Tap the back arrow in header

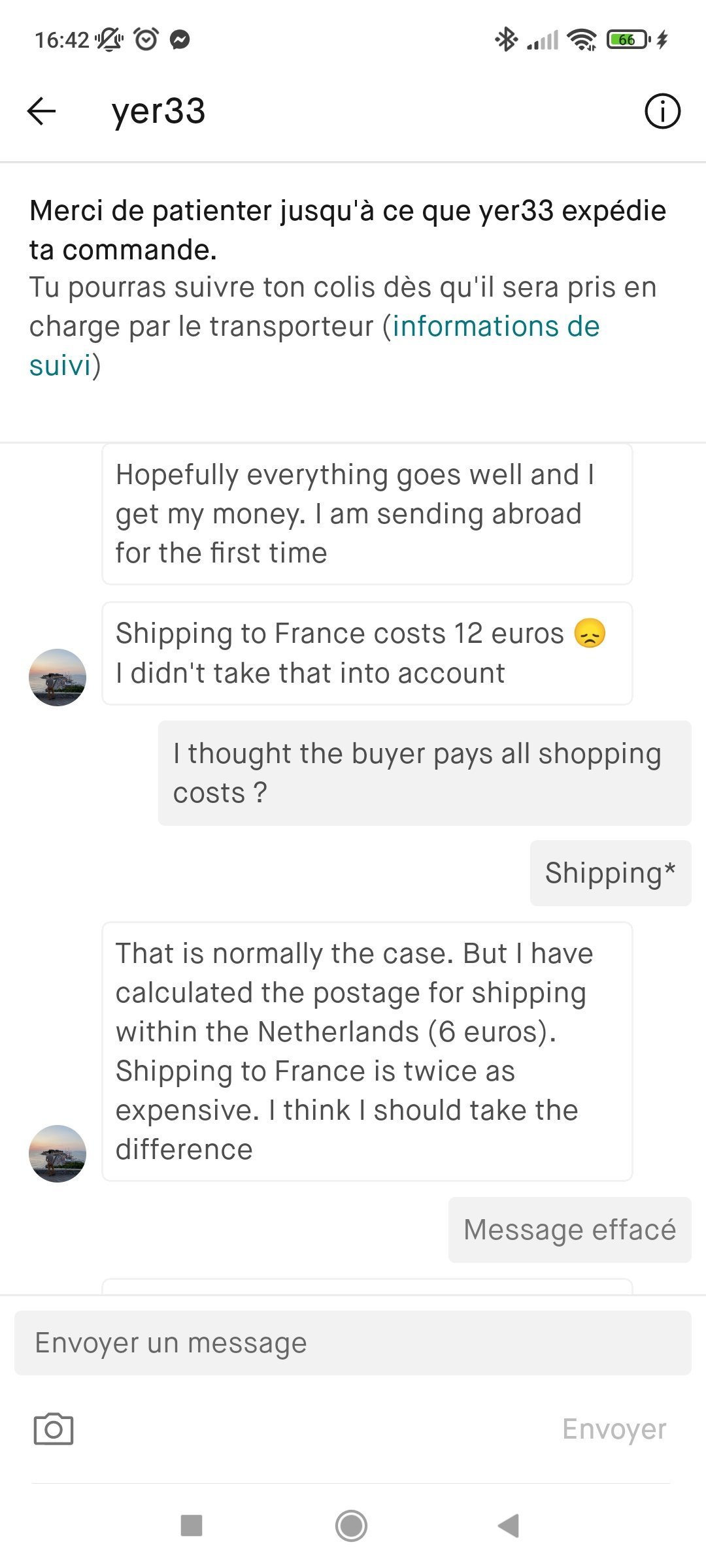pyautogui.click(x=41, y=111)
